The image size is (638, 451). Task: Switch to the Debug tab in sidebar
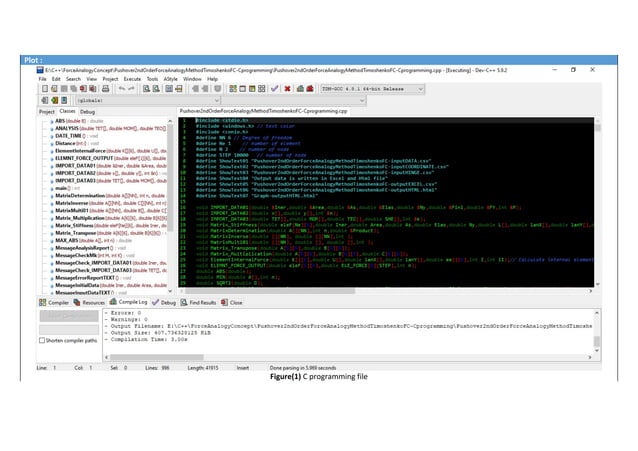coord(88,112)
